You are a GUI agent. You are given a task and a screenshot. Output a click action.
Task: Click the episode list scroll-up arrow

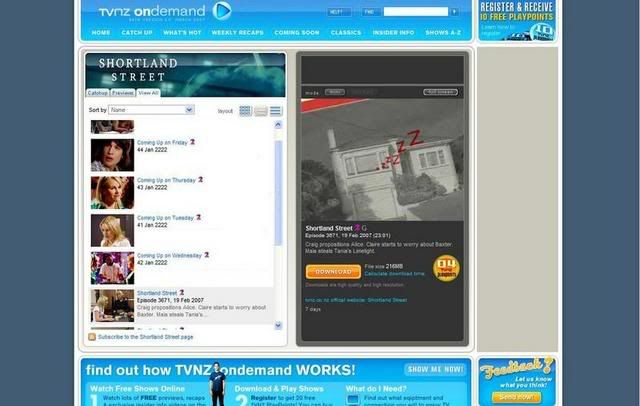pos(278,125)
